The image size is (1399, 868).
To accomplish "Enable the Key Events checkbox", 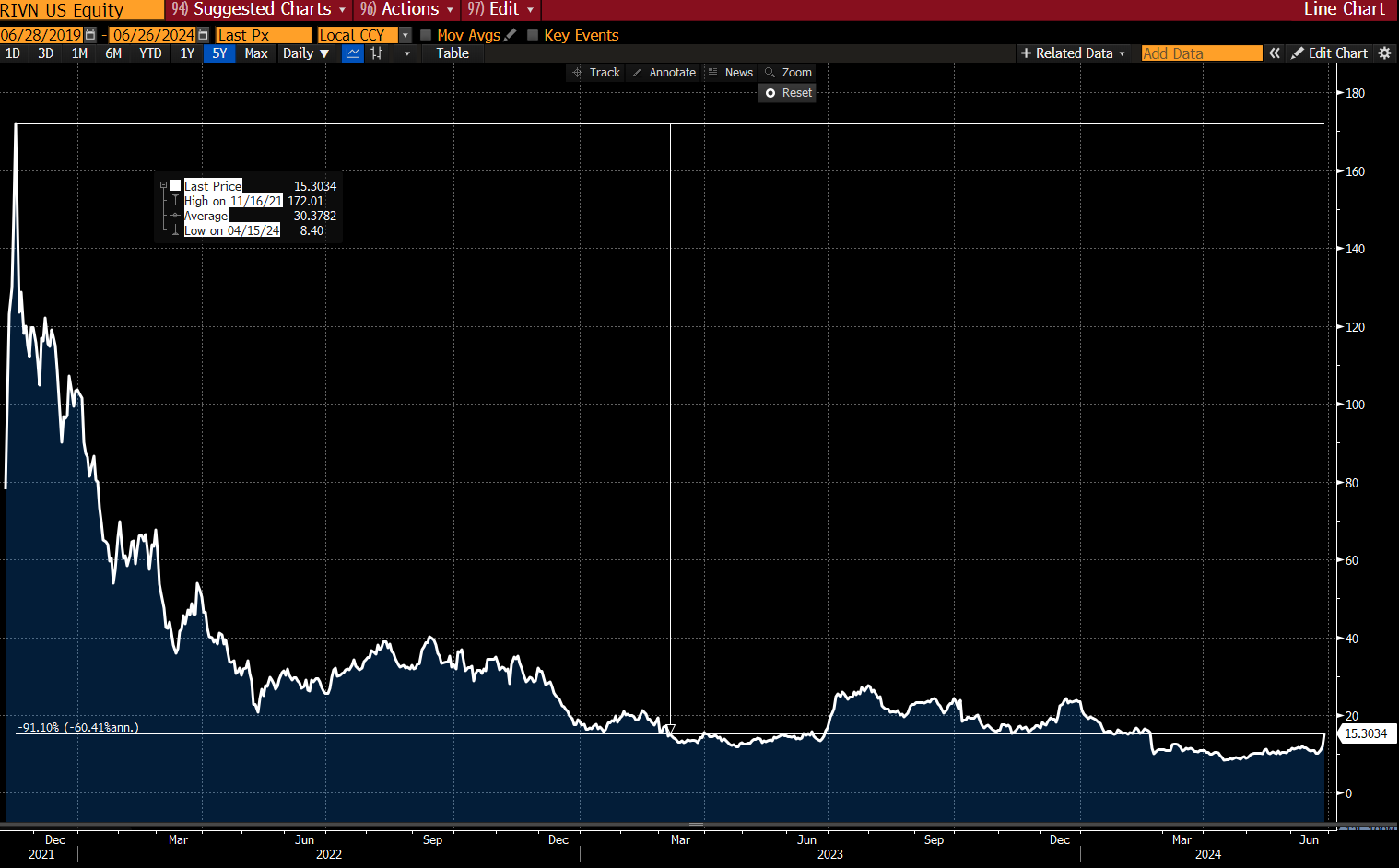I will 533,35.
